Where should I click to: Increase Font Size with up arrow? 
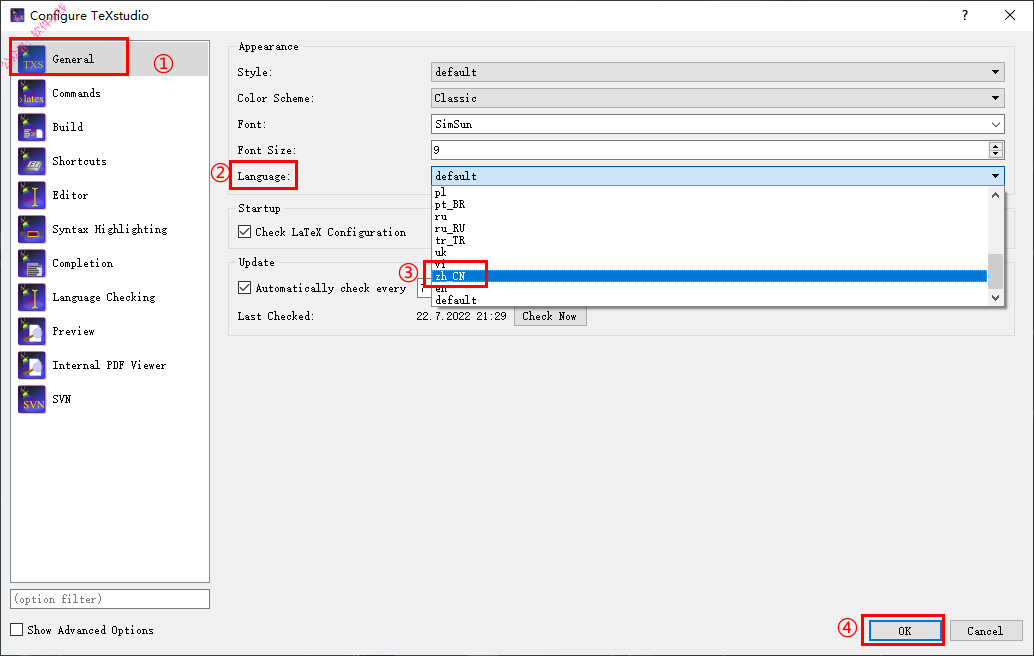[996, 146]
